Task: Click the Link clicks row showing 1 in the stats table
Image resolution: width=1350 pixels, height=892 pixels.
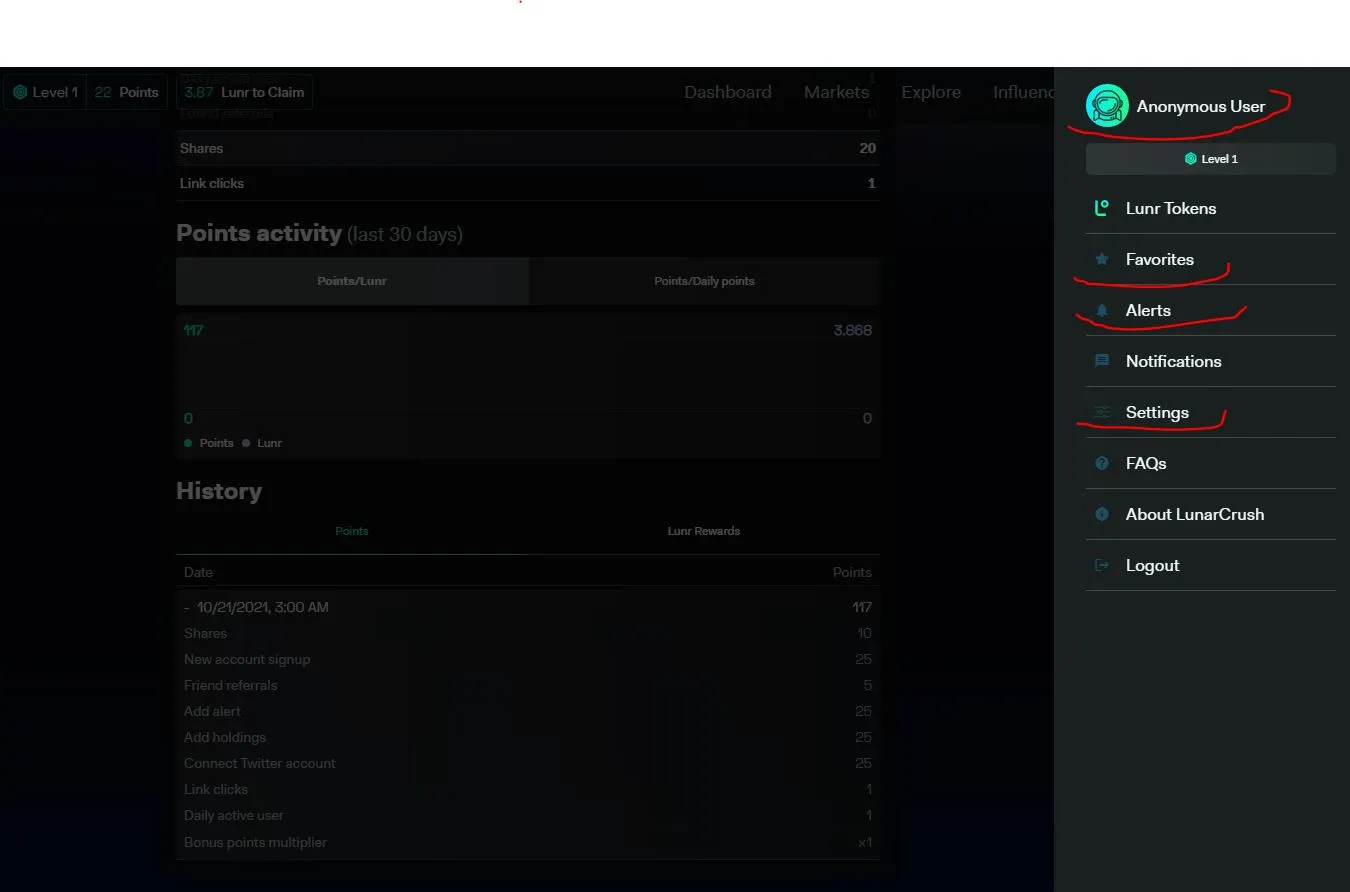Action: [x=528, y=183]
